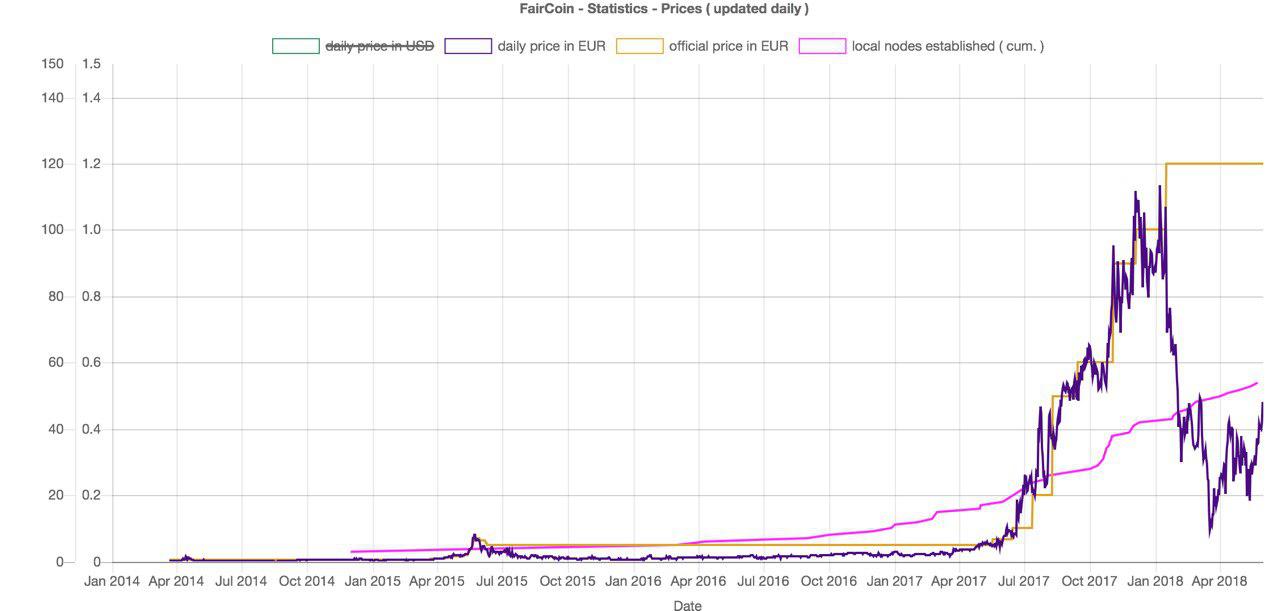1280x611 pixels.
Task: Click the magenta local nodes legend box
Action: (823, 46)
